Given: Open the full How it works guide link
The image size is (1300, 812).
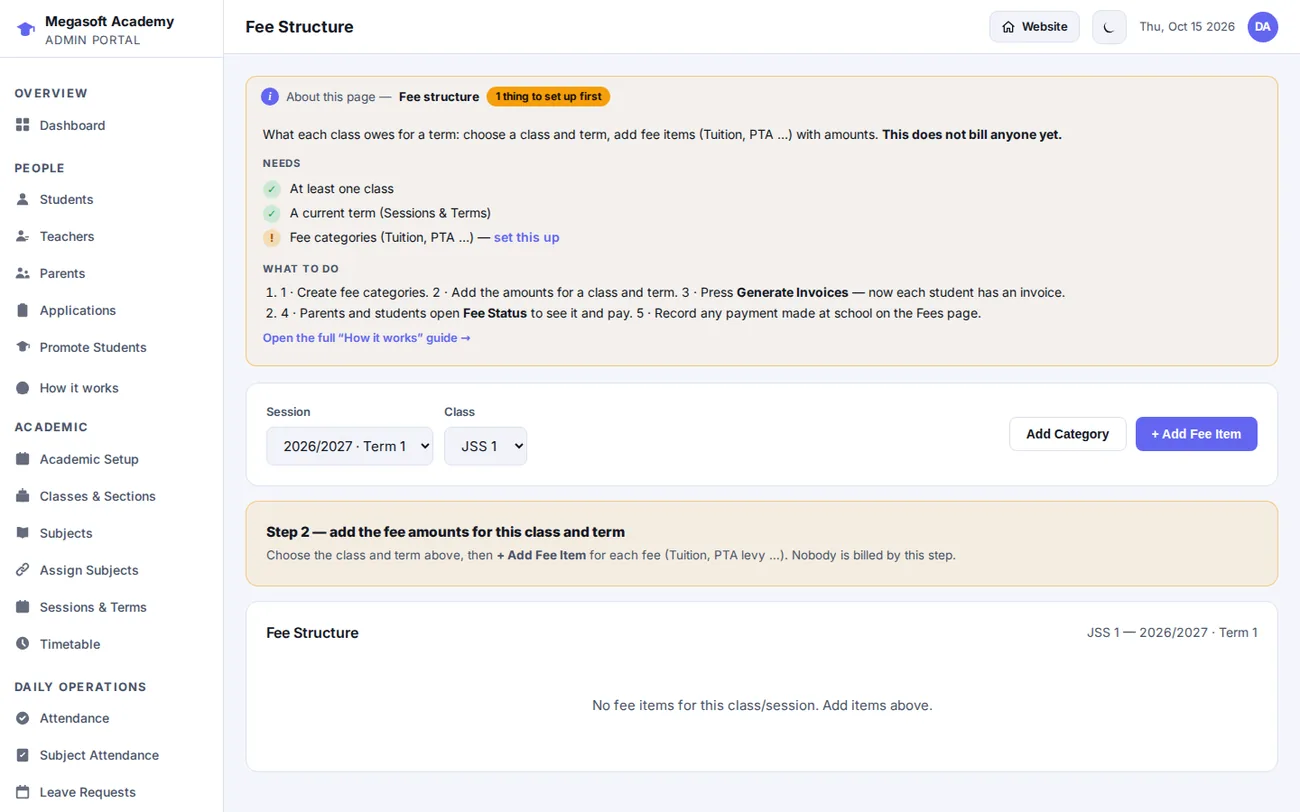Looking at the screenshot, I should point(366,338).
